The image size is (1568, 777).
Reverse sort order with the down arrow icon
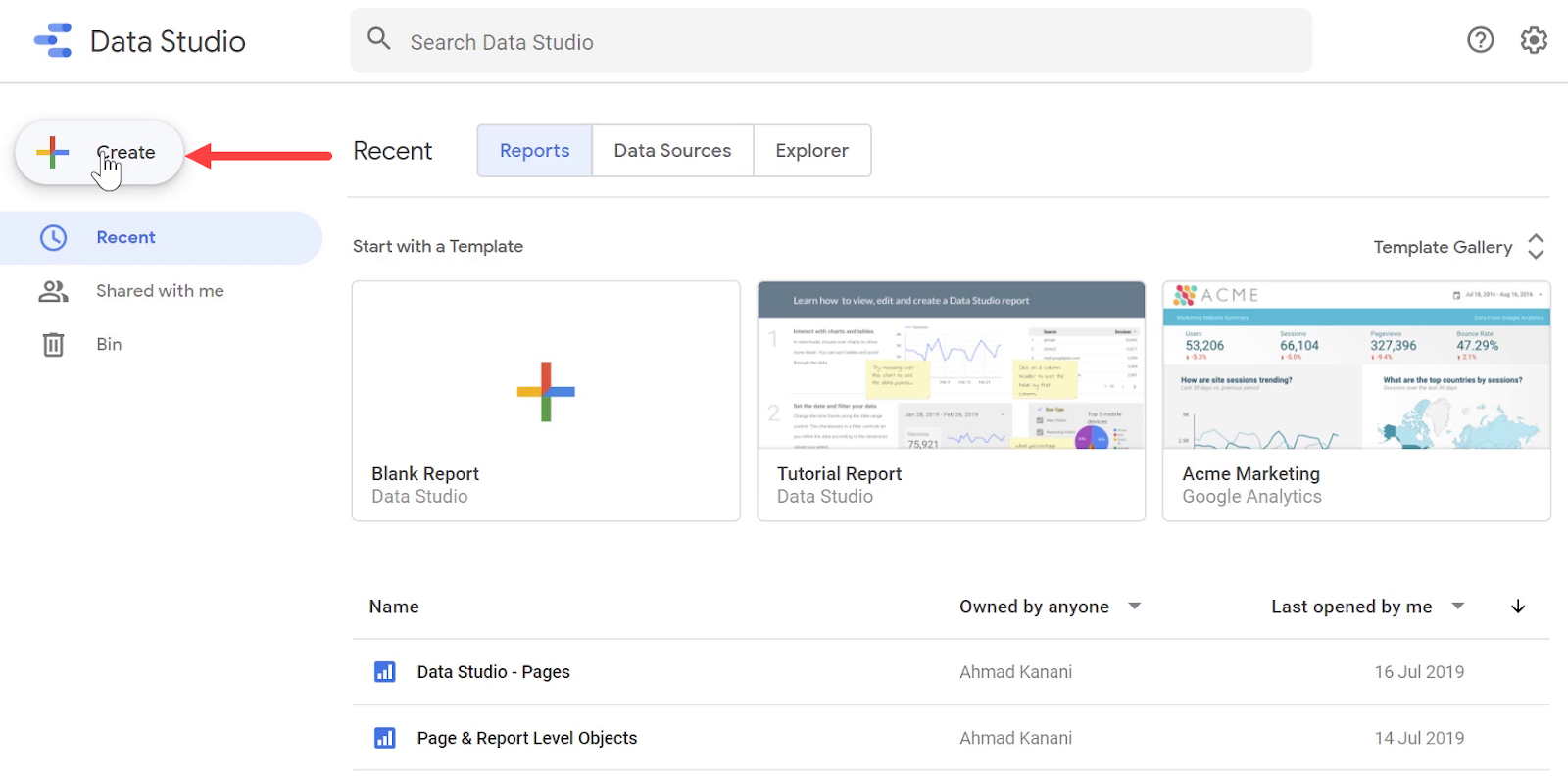(x=1518, y=607)
